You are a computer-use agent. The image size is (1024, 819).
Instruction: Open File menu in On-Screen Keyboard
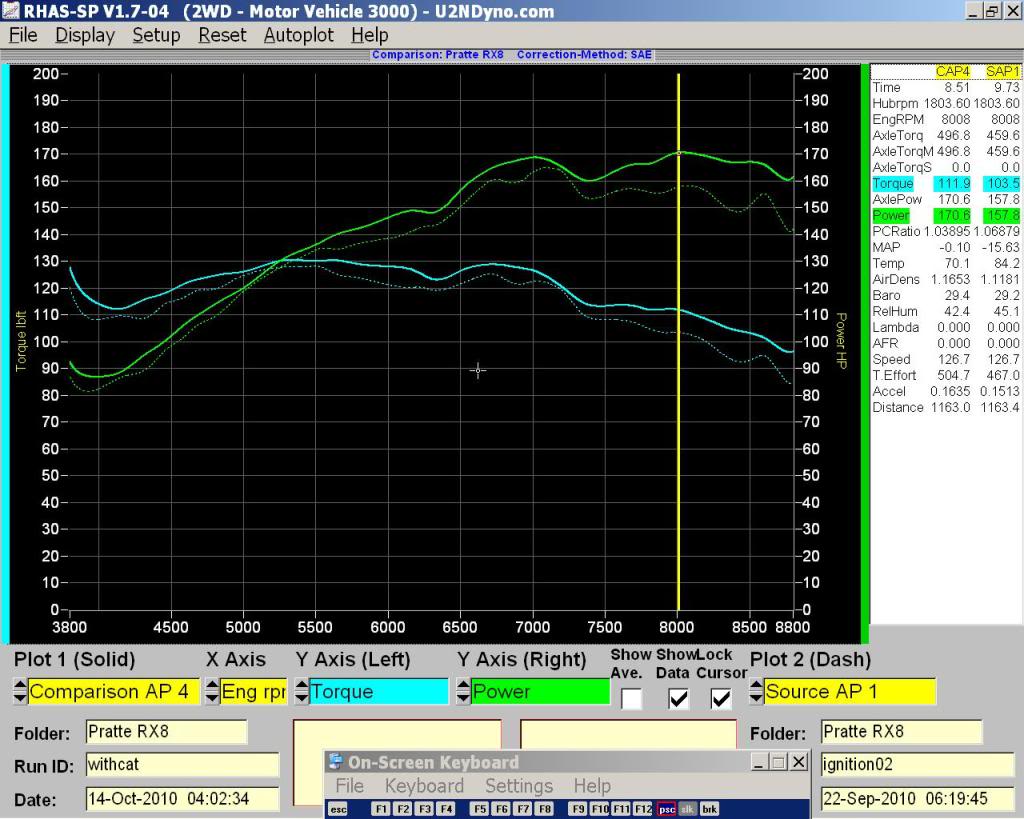click(x=349, y=785)
